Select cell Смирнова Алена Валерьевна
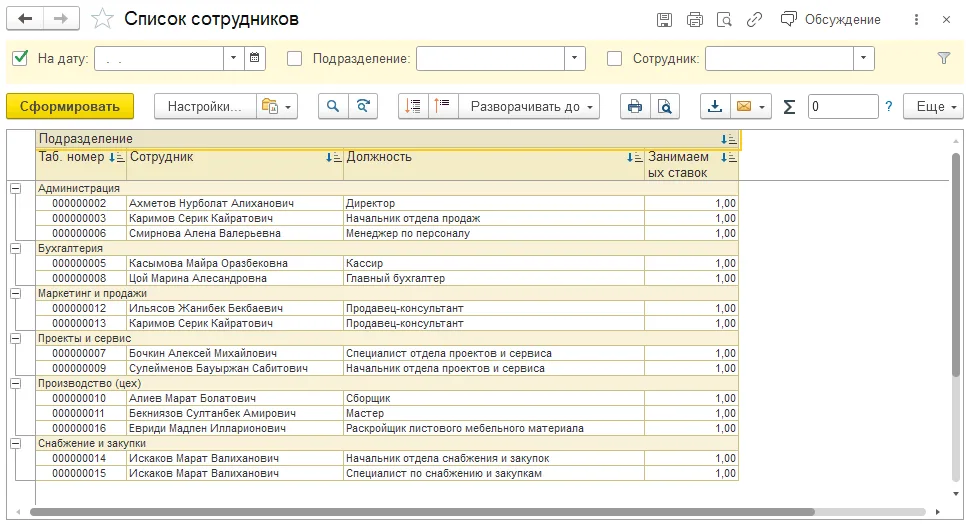 tap(235, 233)
